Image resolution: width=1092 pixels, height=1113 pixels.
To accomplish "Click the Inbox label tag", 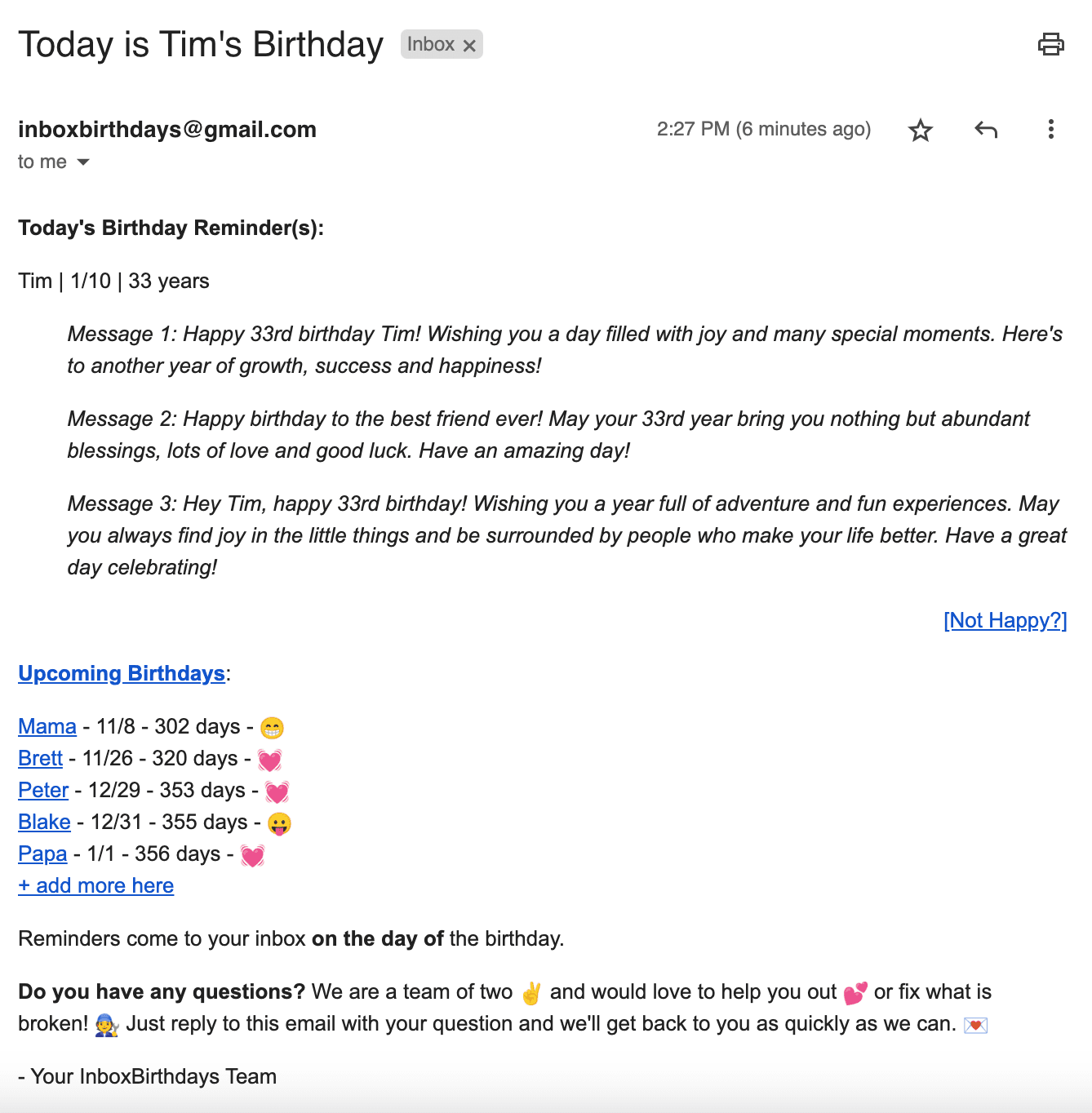I will pyautogui.click(x=431, y=45).
